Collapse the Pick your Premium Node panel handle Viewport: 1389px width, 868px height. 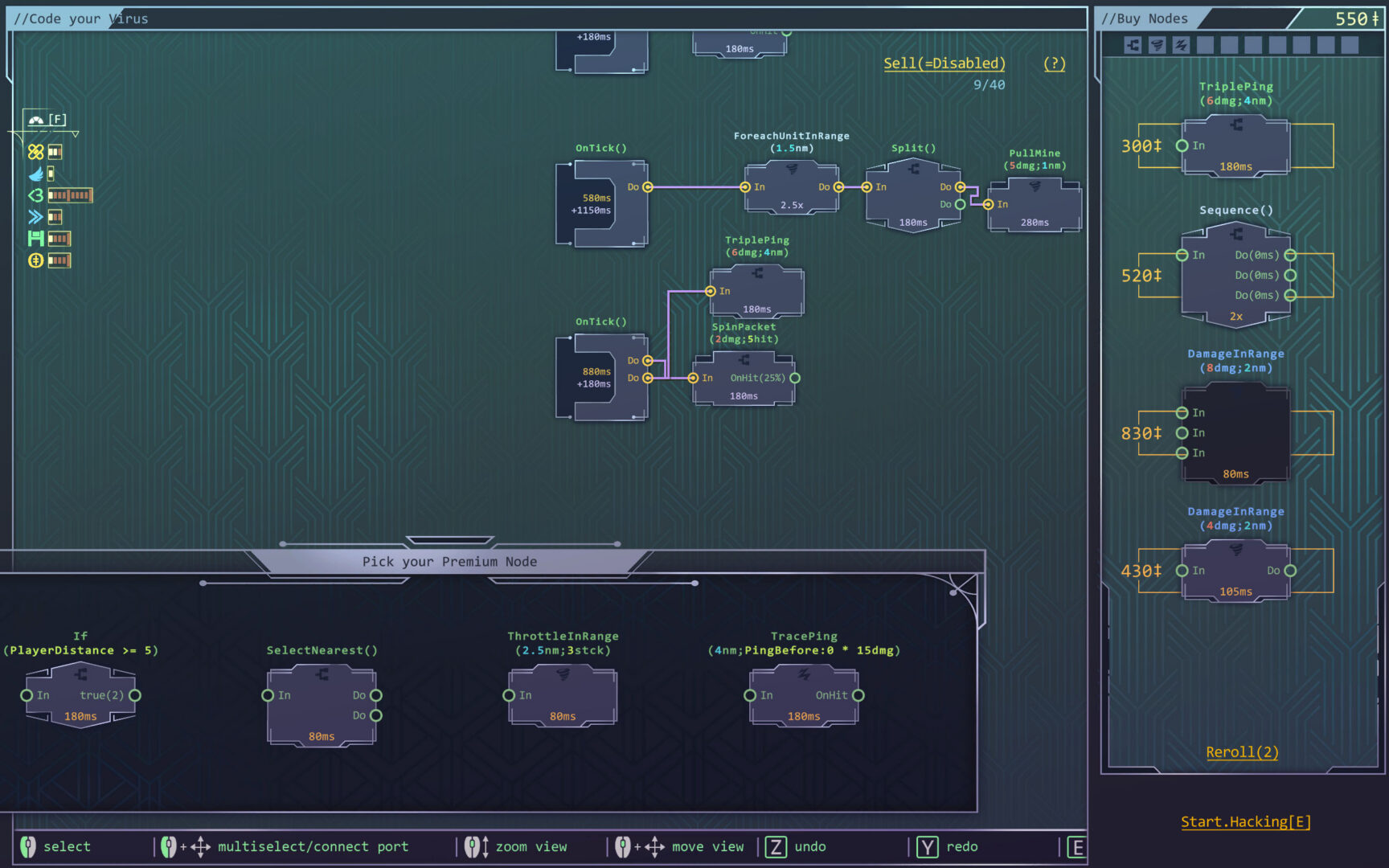coord(449,542)
